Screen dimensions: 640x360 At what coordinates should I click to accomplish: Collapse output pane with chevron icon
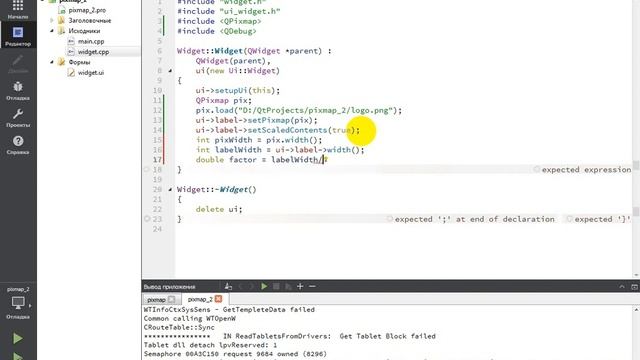point(622,287)
